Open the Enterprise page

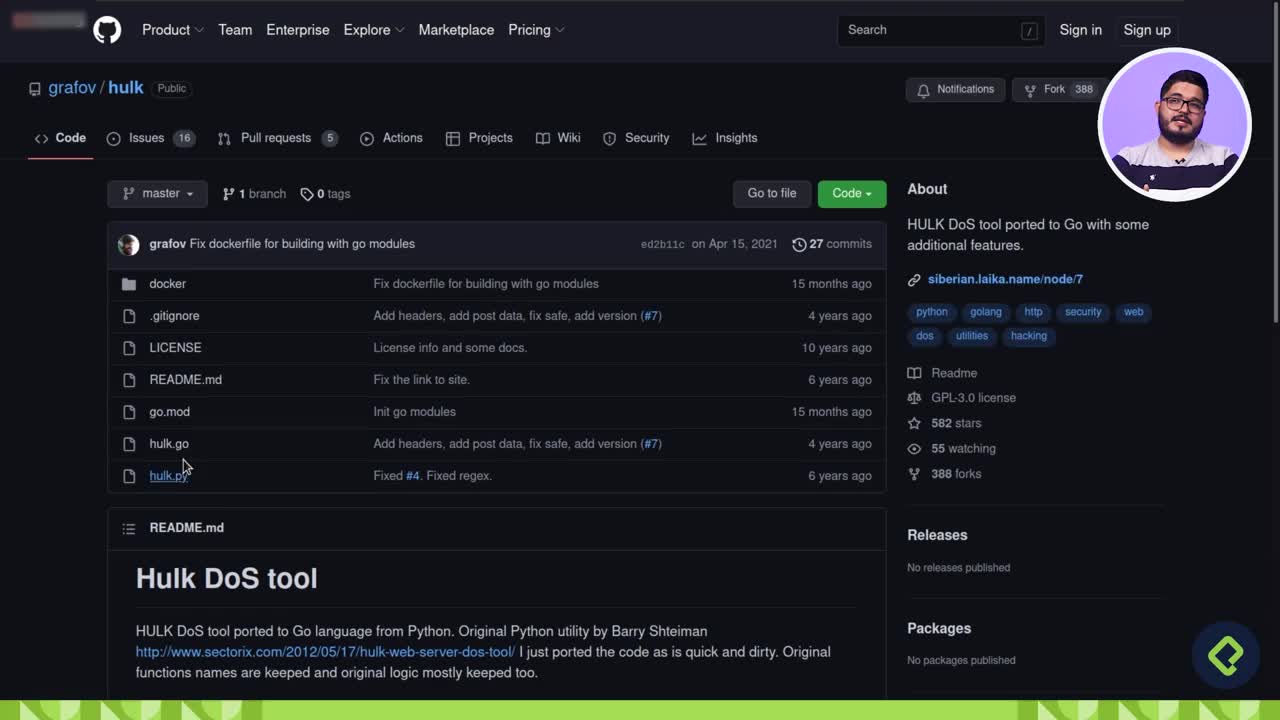298,30
